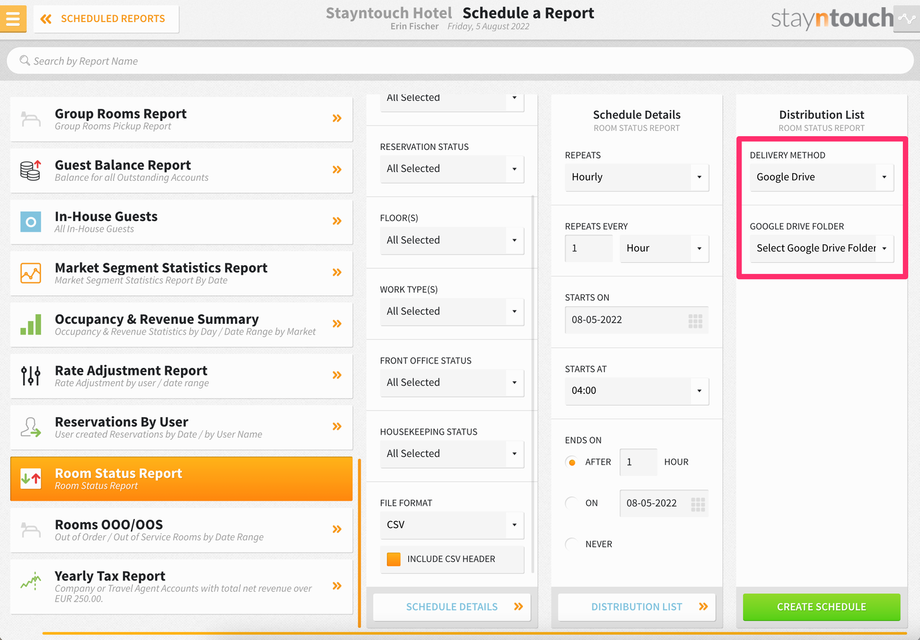
Task: Select the Room Status Report title
Action: point(119,473)
